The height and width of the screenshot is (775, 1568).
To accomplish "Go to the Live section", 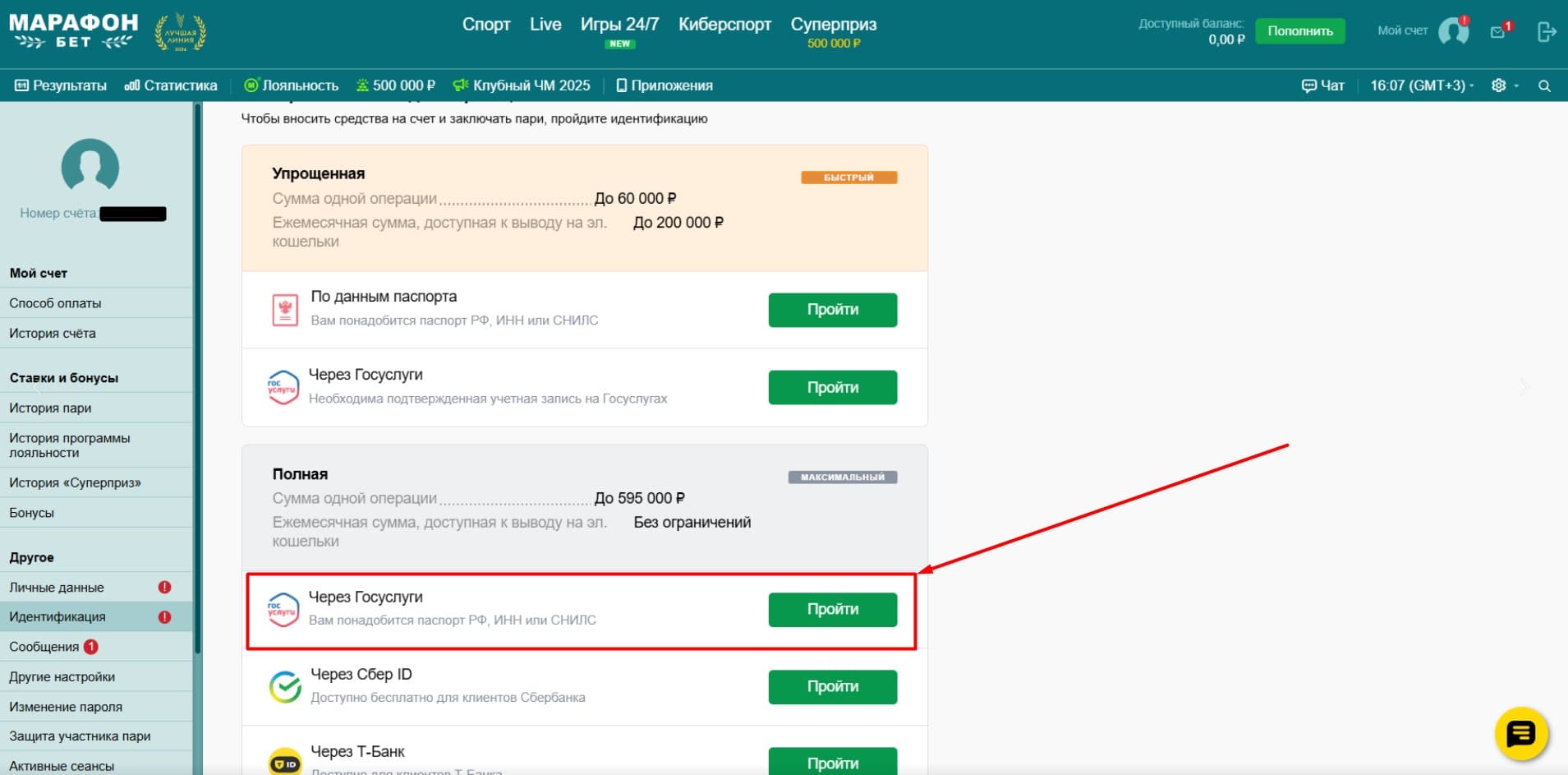I will tap(545, 25).
